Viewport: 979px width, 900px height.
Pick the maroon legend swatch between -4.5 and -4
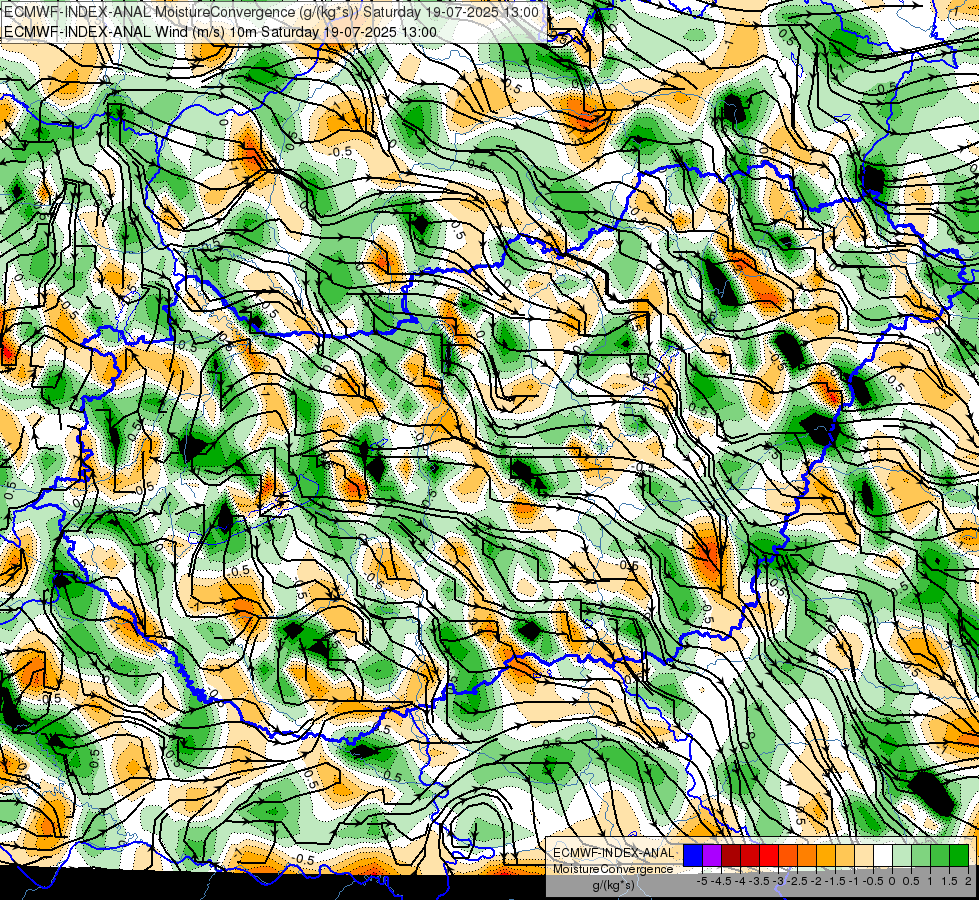tap(731, 855)
